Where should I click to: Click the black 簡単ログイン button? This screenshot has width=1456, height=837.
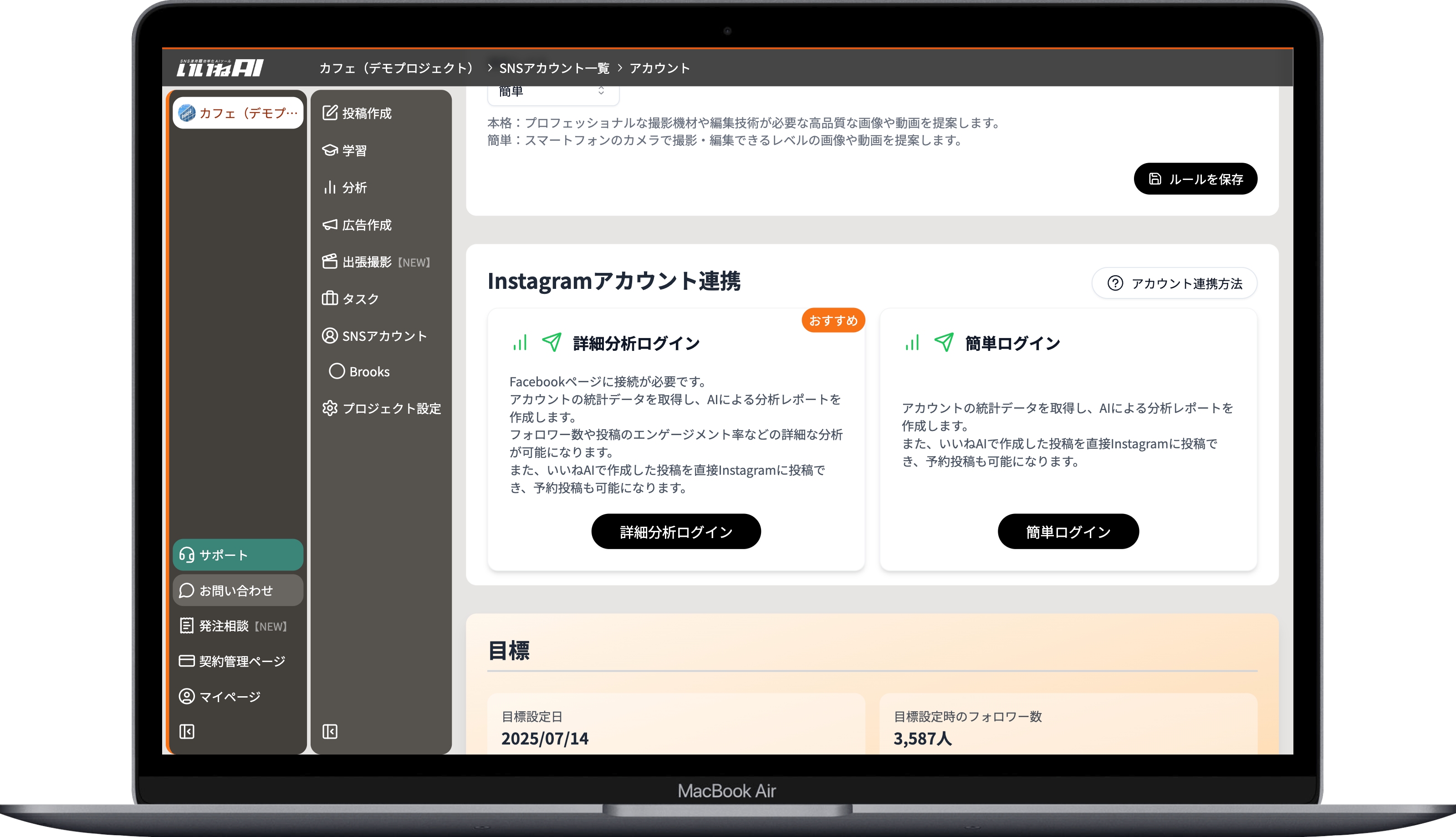coord(1068,532)
